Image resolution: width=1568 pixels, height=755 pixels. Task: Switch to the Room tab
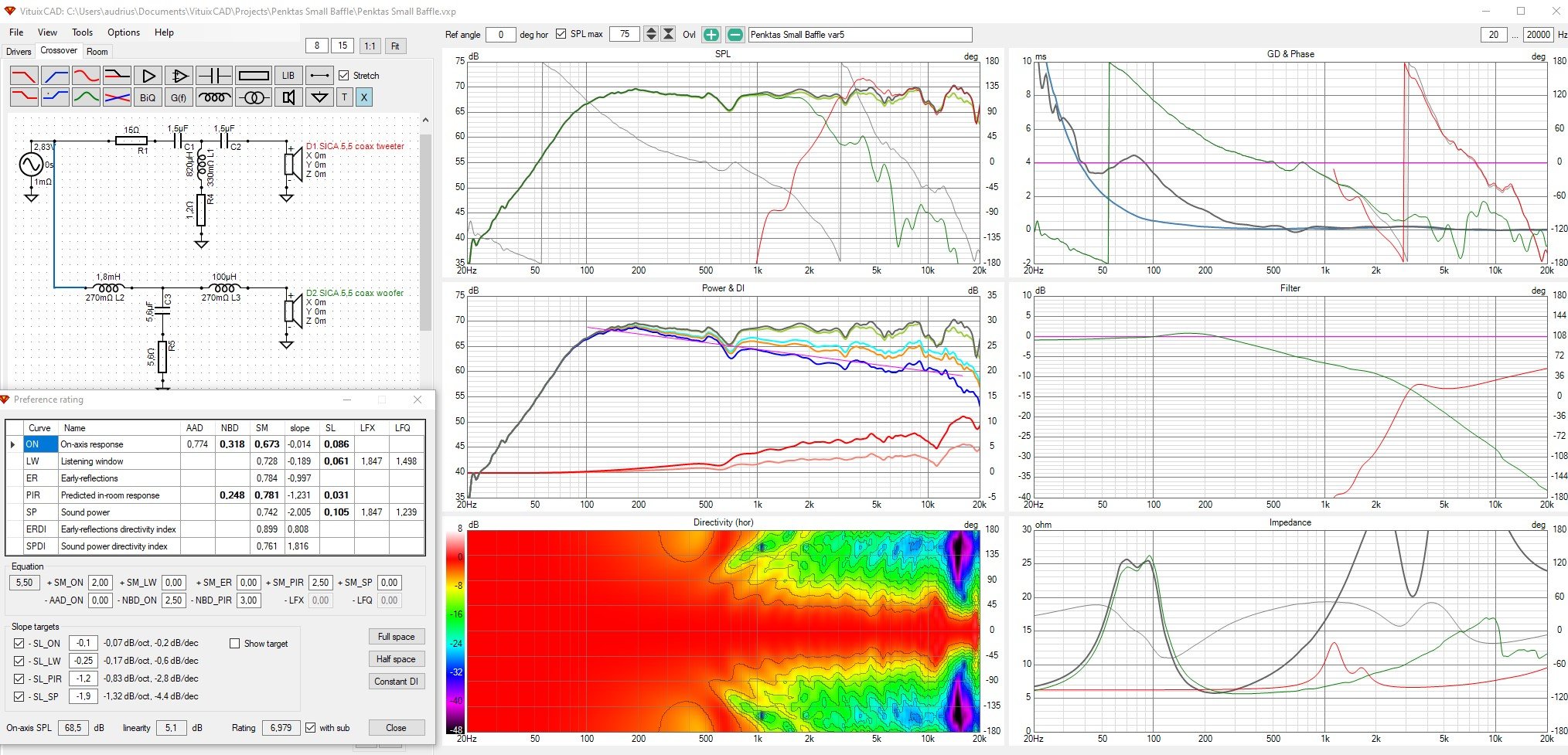tap(97, 52)
